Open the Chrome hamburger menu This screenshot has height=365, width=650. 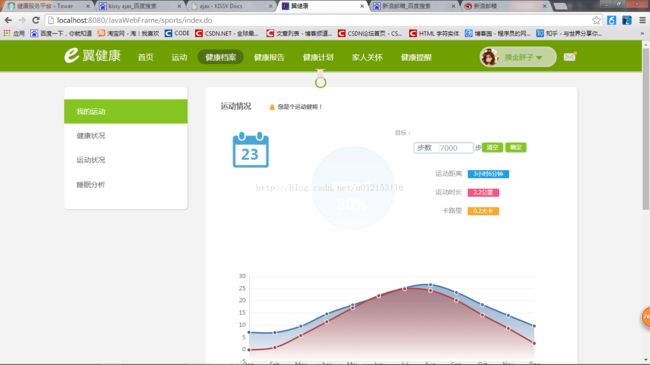[642, 20]
